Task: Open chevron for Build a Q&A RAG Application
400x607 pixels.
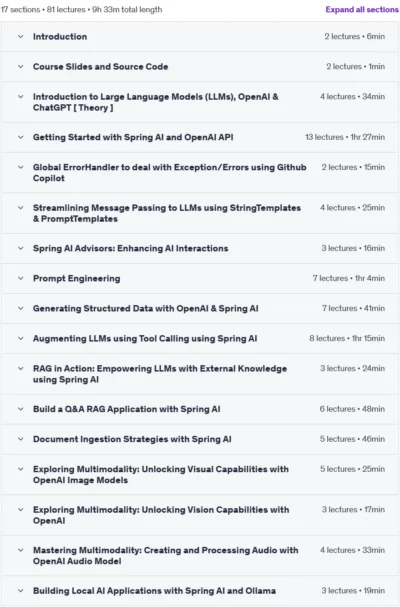Action: (x=21, y=409)
